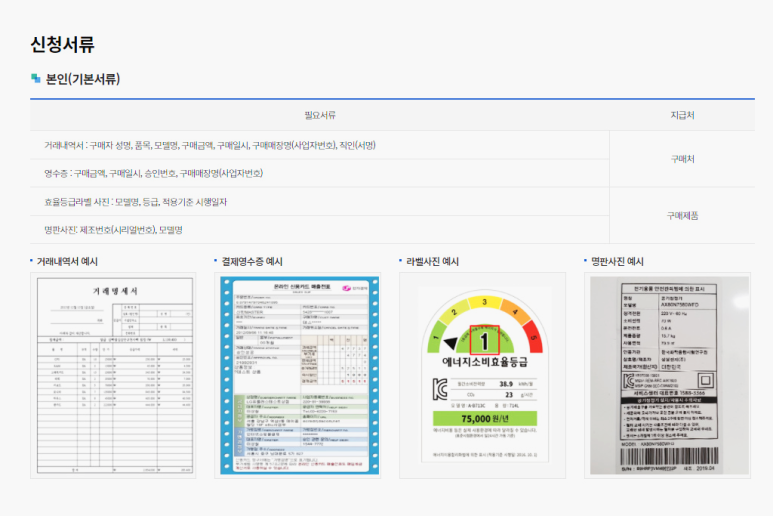Select the 효율등급라벨 사진 row text
Image resolution: width=773 pixels, height=516 pixels.
(136, 202)
